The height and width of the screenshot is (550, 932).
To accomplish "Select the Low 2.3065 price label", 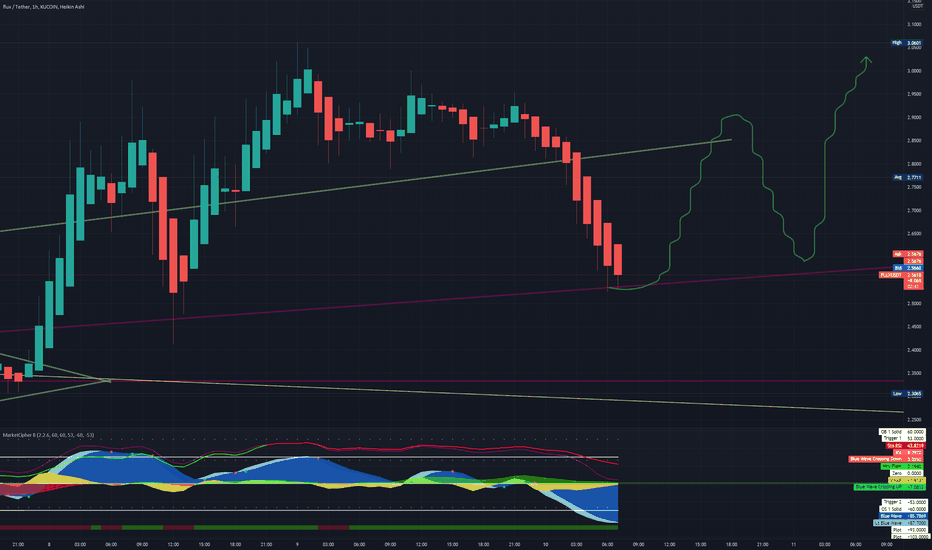I will [x=907, y=394].
